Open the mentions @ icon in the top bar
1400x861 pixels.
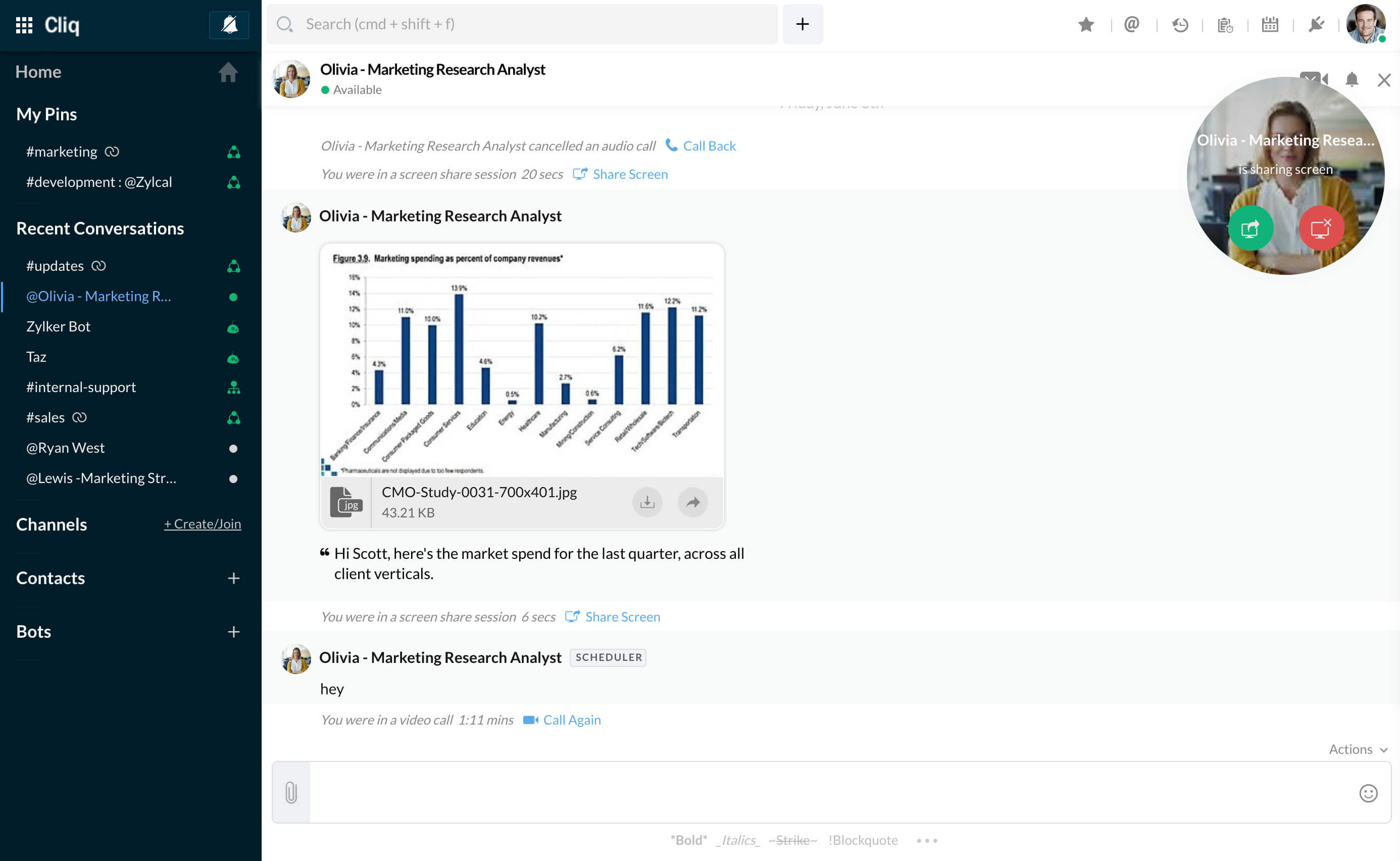[x=1131, y=24]
